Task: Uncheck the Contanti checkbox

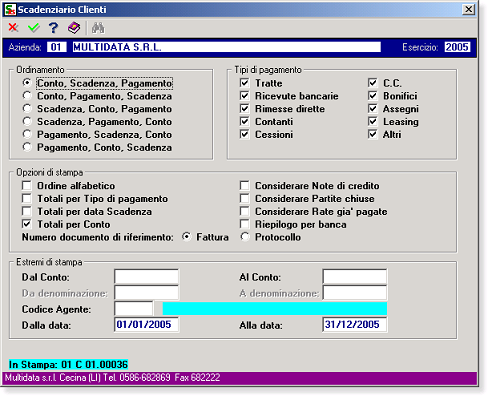Action: (x=245, y=121)
